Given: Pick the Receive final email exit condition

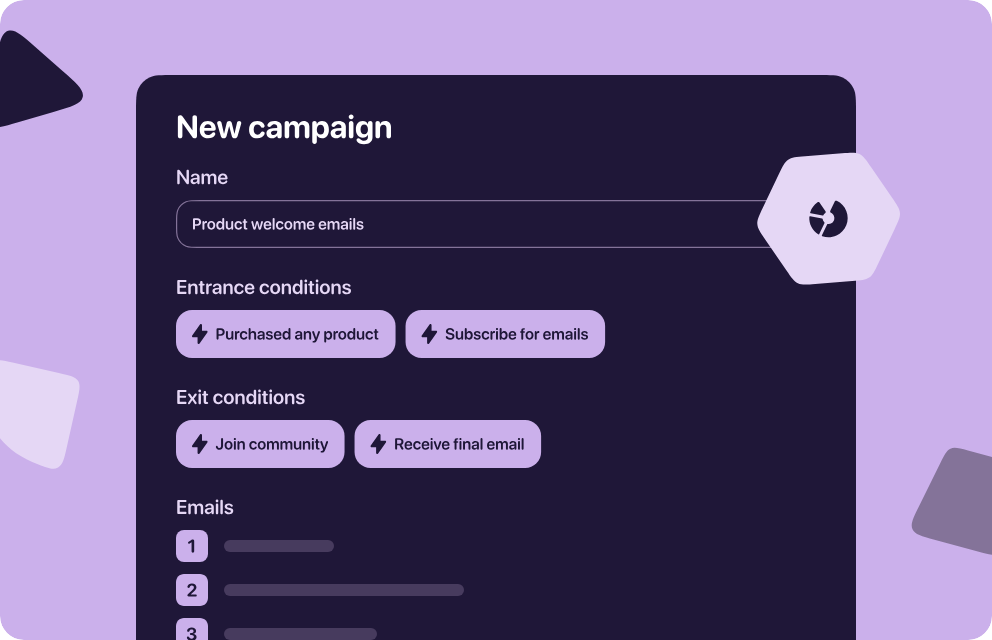Looking at the screenshot, I should click(x=447, y=444).
